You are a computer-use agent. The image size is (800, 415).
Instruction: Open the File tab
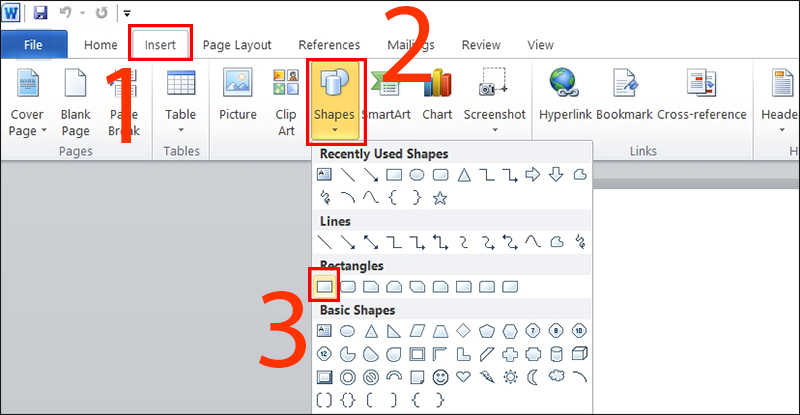click(x=34, y=44)
